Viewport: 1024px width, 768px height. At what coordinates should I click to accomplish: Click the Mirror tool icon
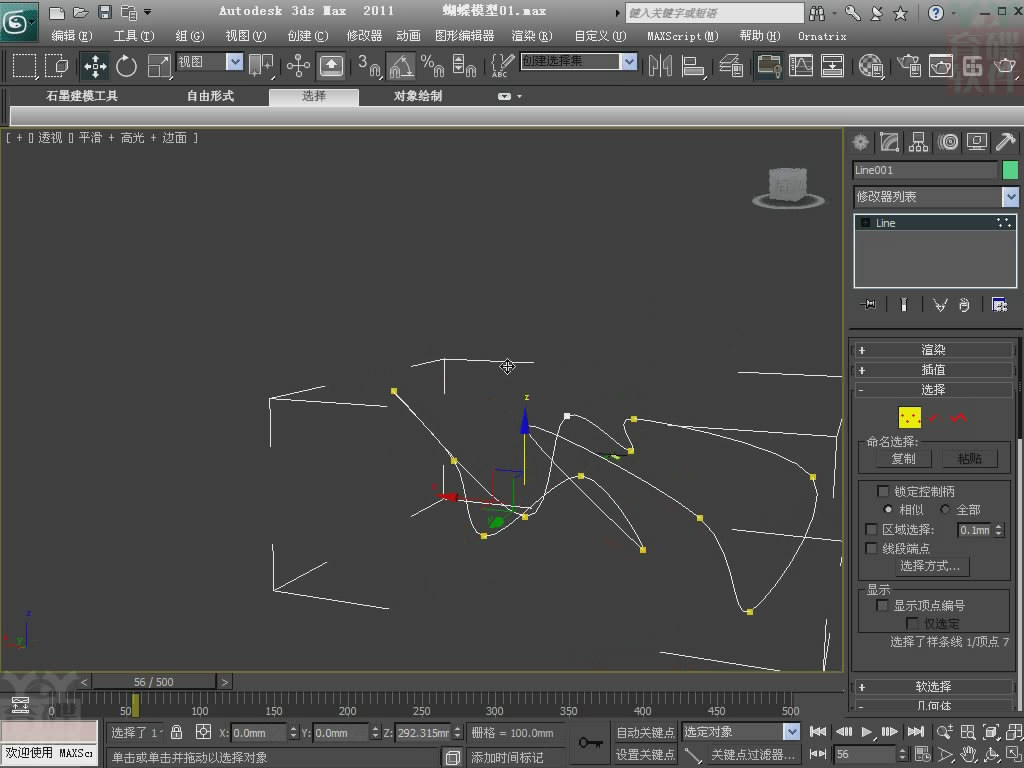(660, 66)
